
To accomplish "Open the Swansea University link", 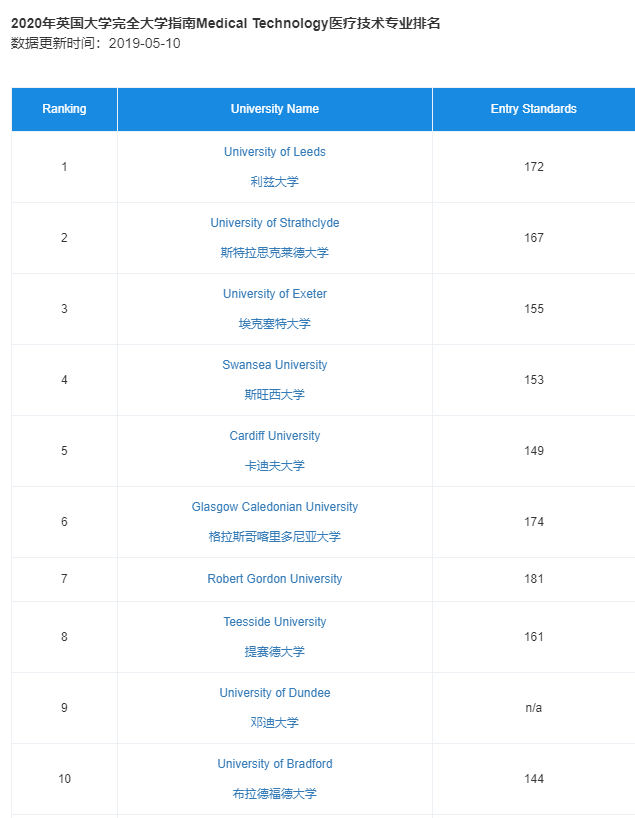I will [274, 365].
